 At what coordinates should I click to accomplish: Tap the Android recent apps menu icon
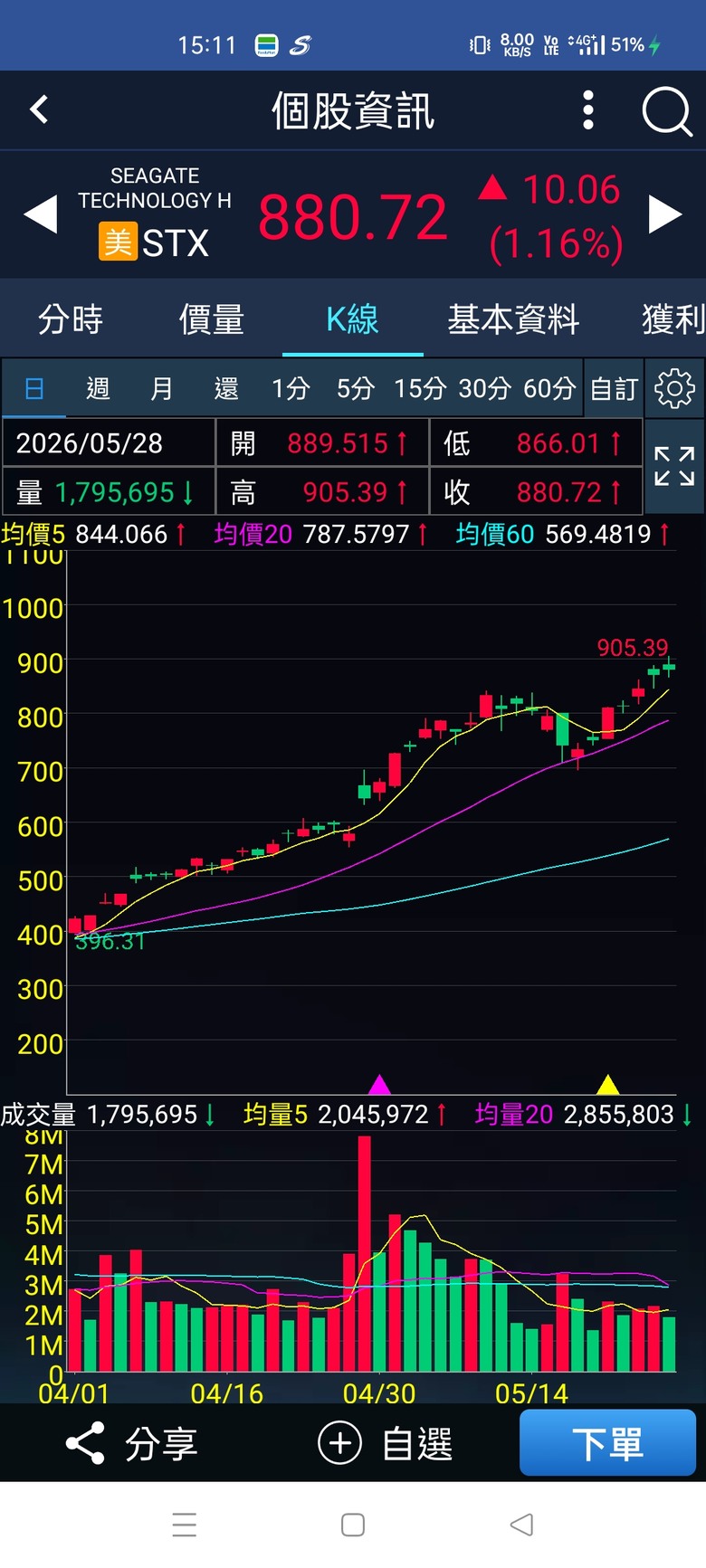coord(185,1525)
